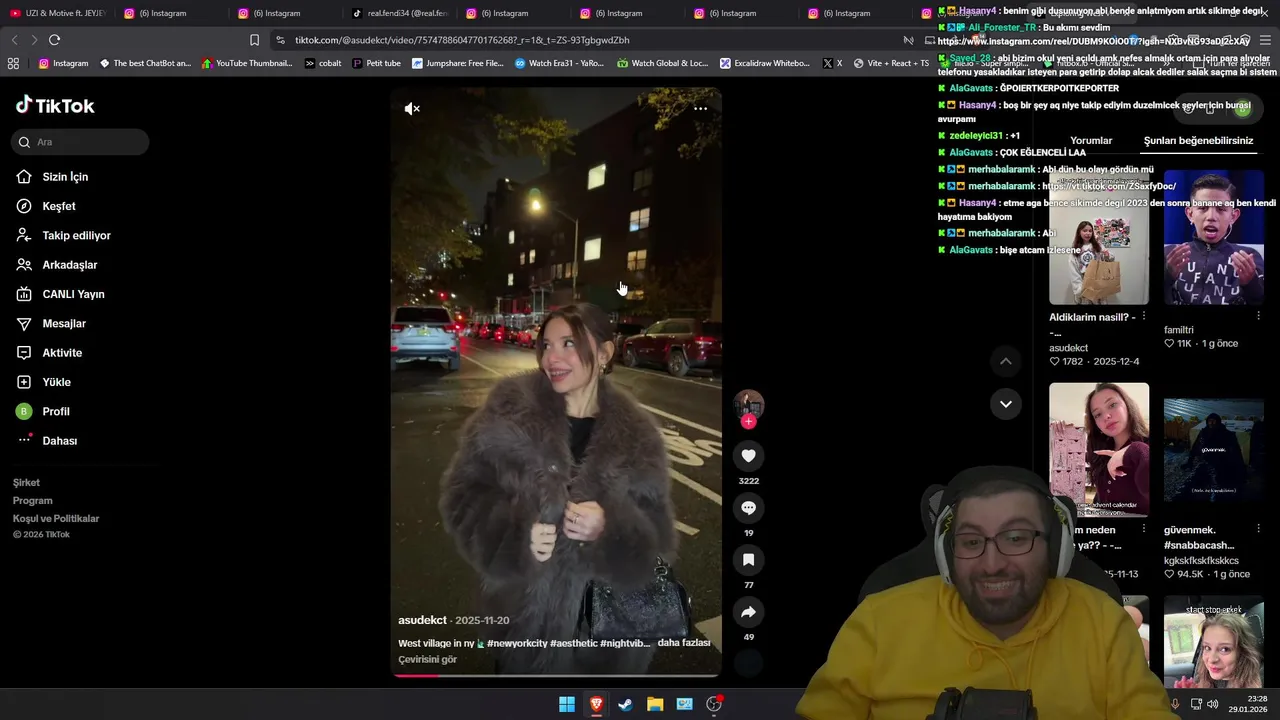This screenshot has height=720, width=1280.
Task: Open The best ChatBot bookmark
Action: 145,63
